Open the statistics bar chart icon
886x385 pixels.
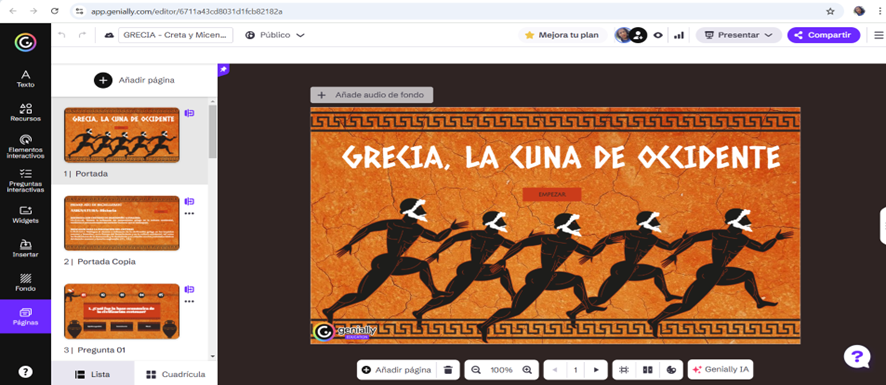click(679, 35)
